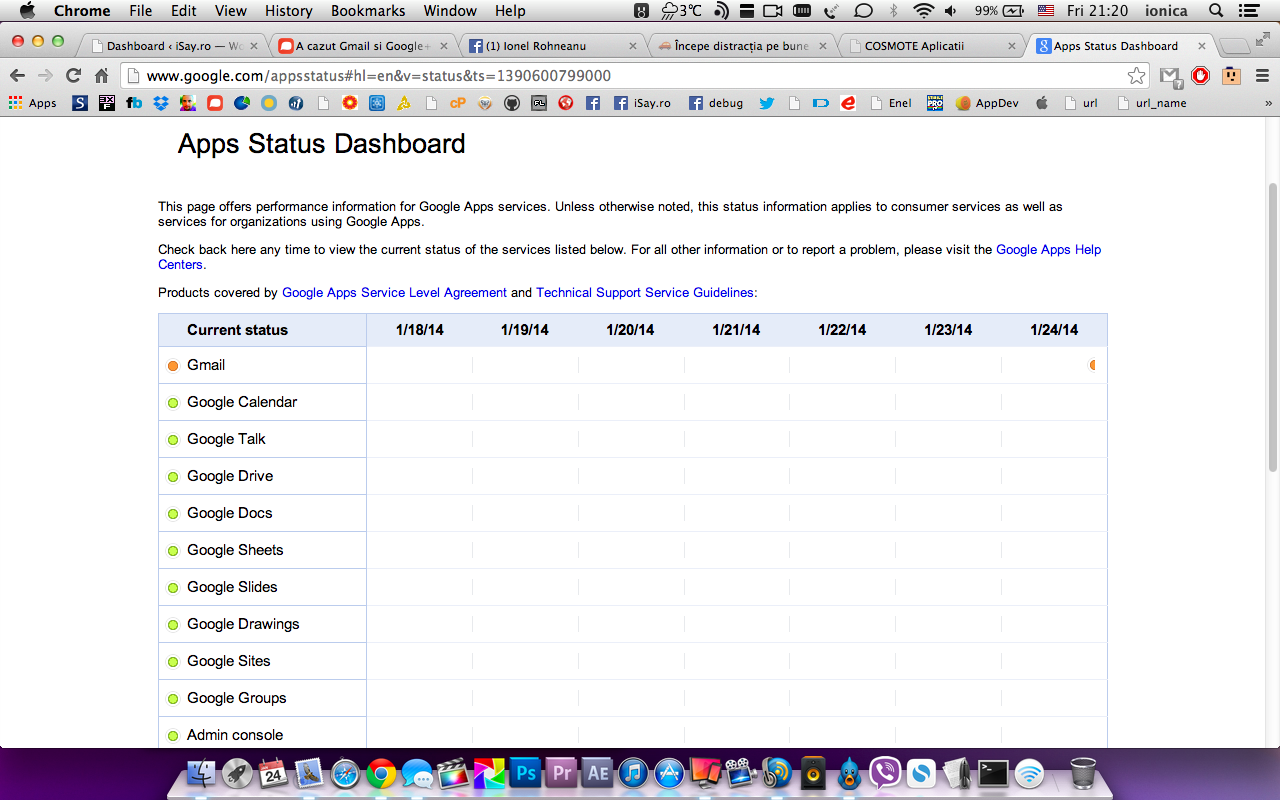Image resolution: width=1280 pixels, height=800 pixels.
Task: Reload the page with the refresh icon
Action: [73, 76]
